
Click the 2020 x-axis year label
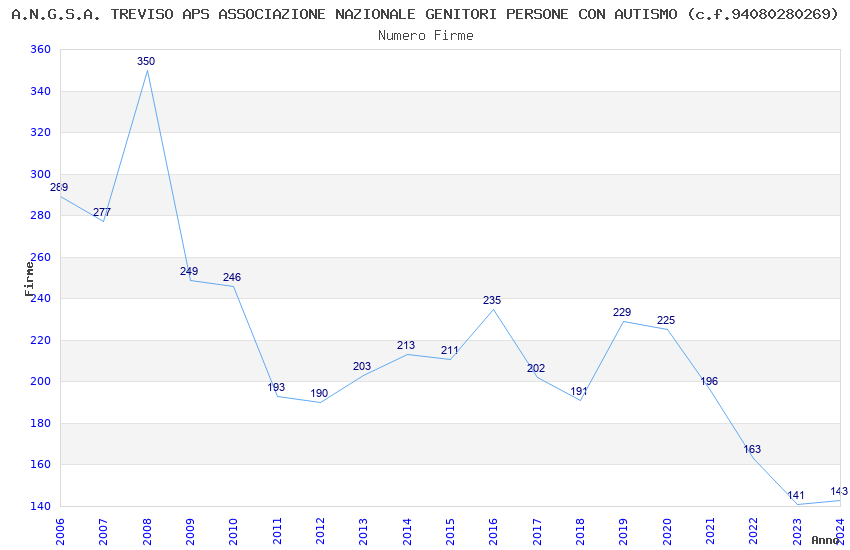pos(667,532)
